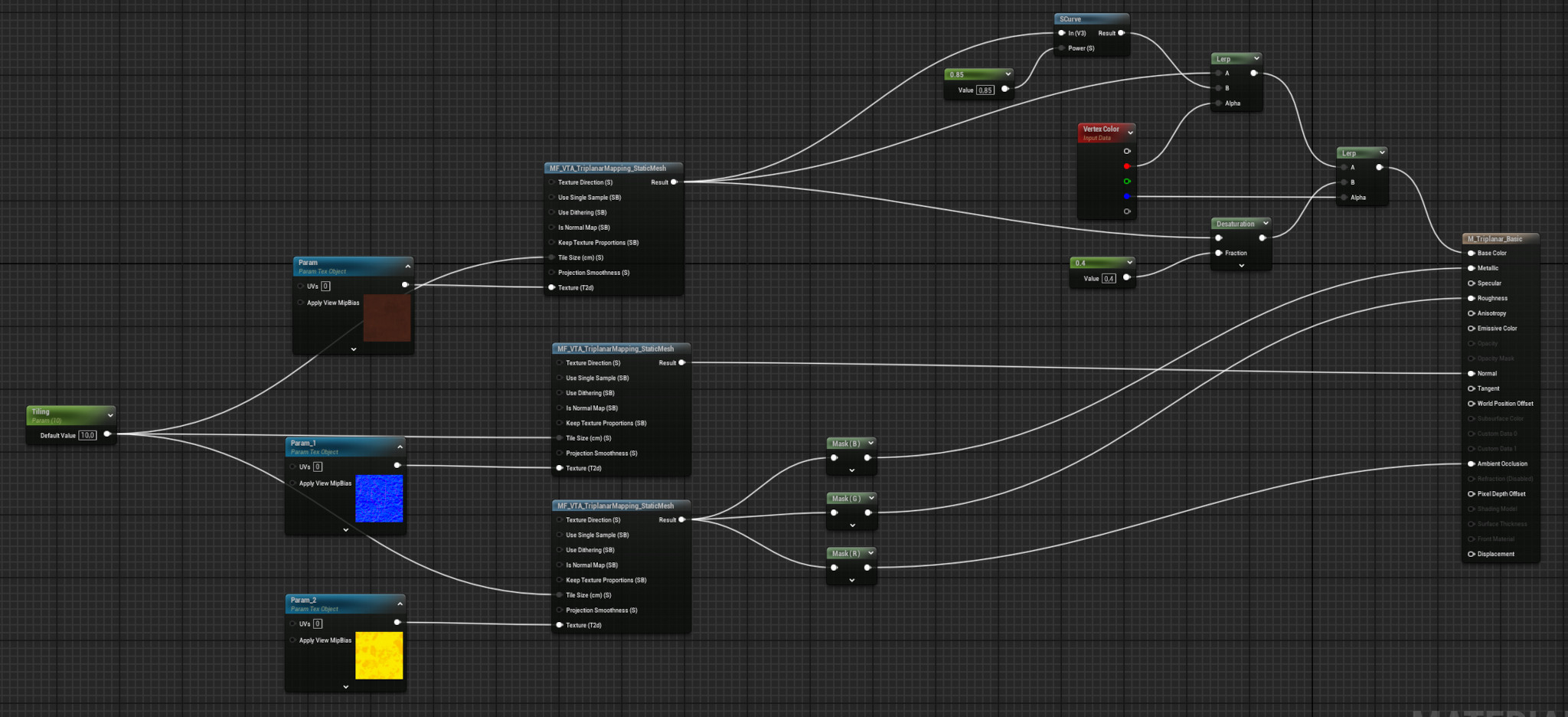Expand the Mask (B) node header dropdown
The width and height of the screenshot is (1568, 717).
click(871, 443)
